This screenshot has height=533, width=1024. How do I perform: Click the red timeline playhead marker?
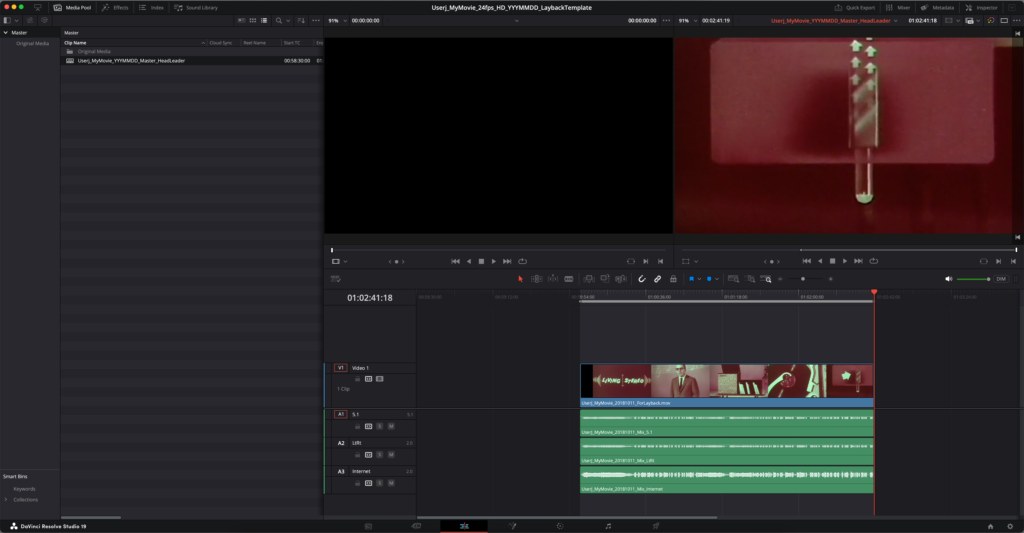coord(874,292)
